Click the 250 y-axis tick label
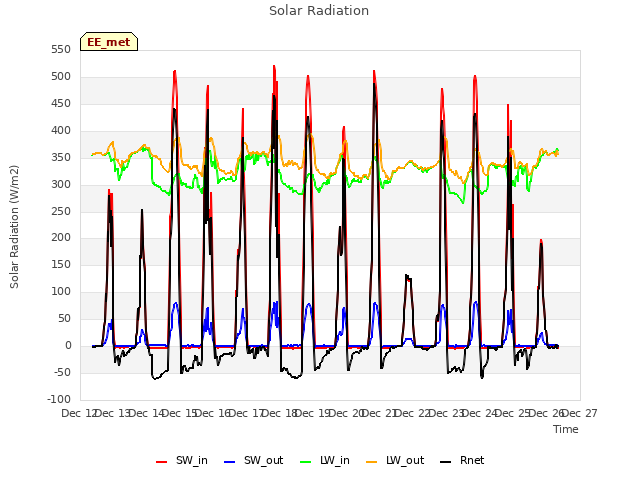Screen dimensions: 640x480 pos(61,211)
